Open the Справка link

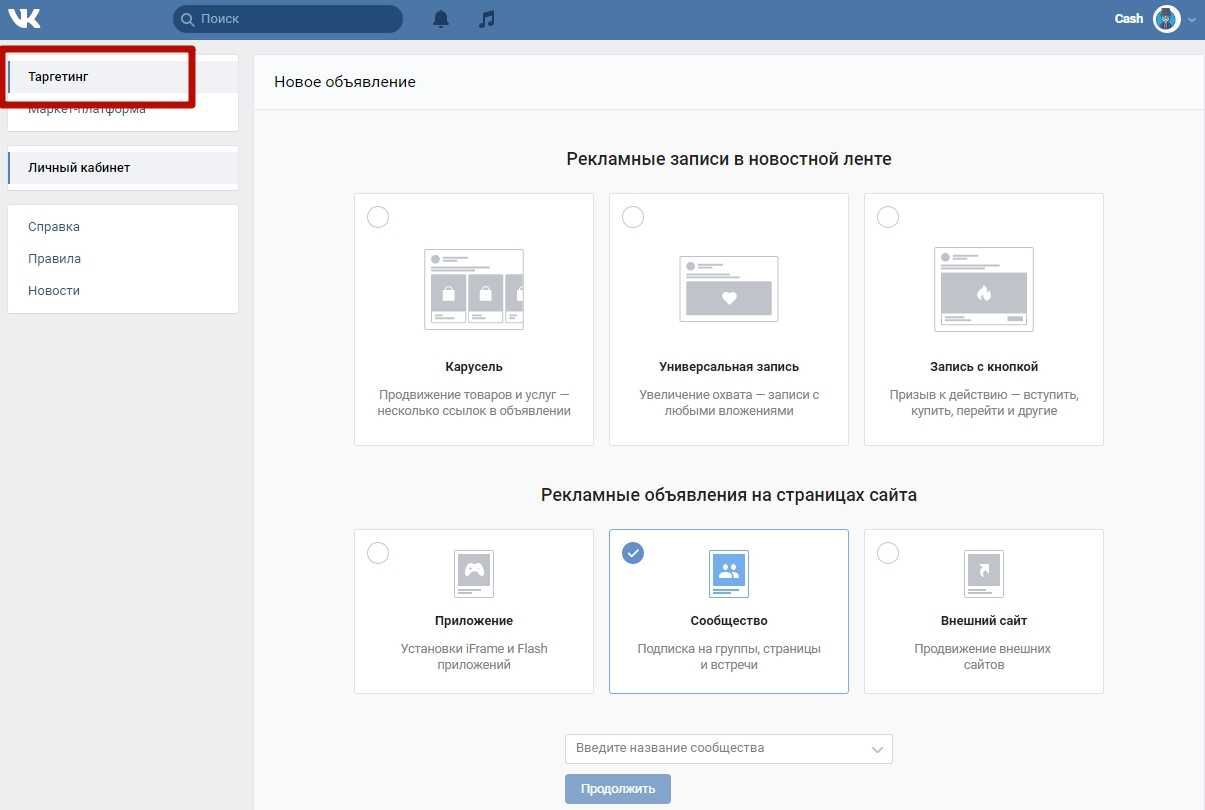54,227
